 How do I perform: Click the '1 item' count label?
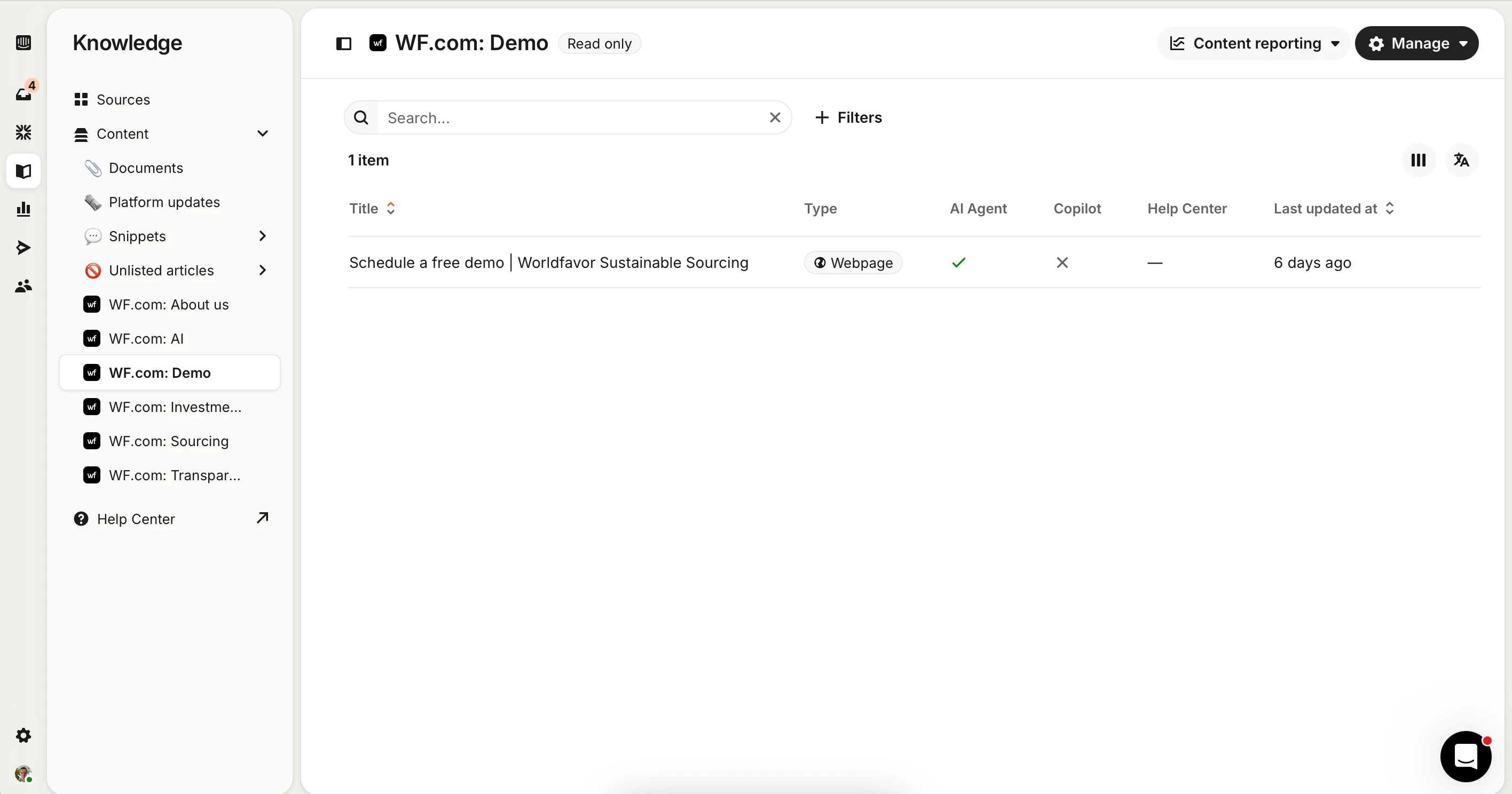click(368, 160)
